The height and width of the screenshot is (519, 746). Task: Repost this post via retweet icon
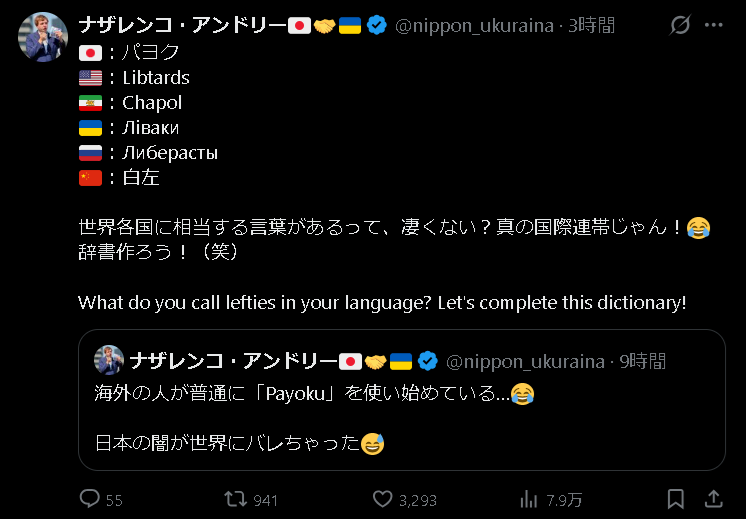(x=232, y=499)
